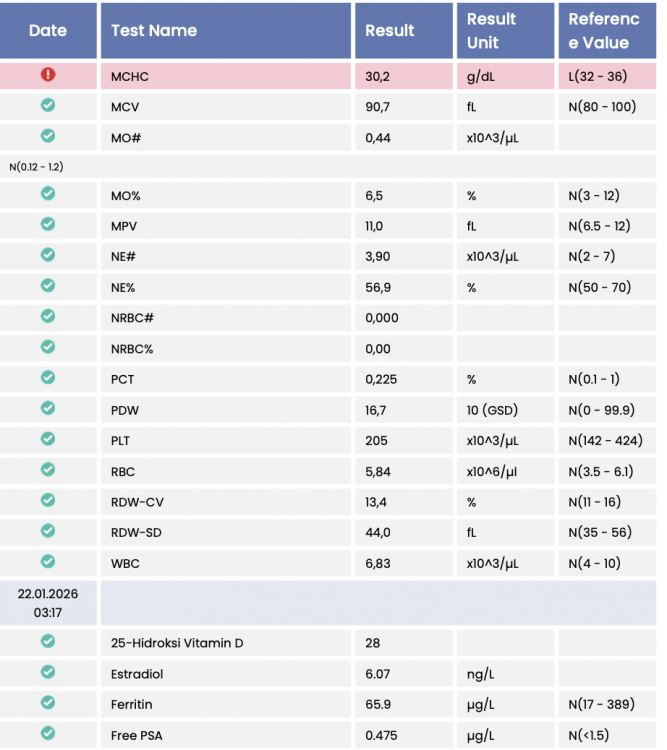Click the green check icon for MCV
Image resolution: width=667 pixels, height=750 pixels.
48,105
